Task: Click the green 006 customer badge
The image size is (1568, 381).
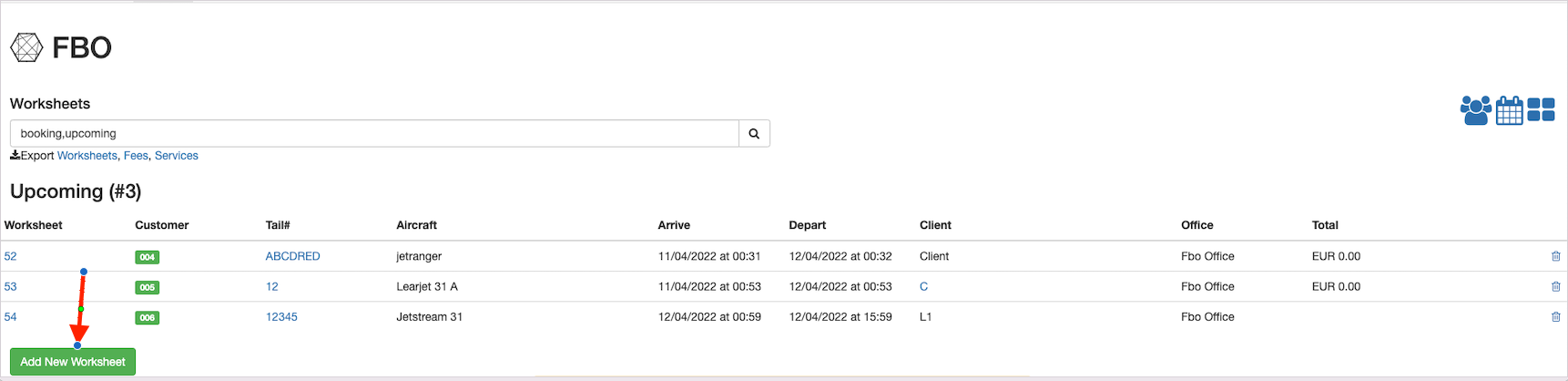Action: 147,317
